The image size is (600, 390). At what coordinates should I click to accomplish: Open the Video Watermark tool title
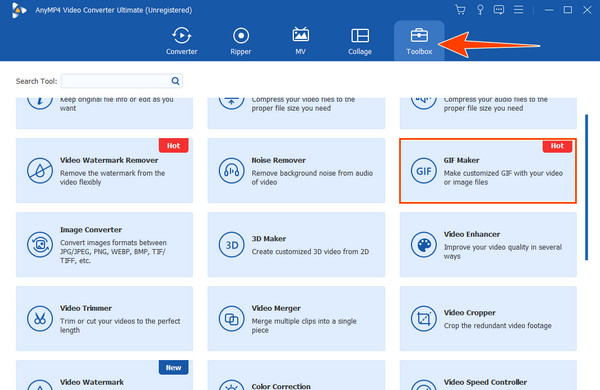pos(92,382)
